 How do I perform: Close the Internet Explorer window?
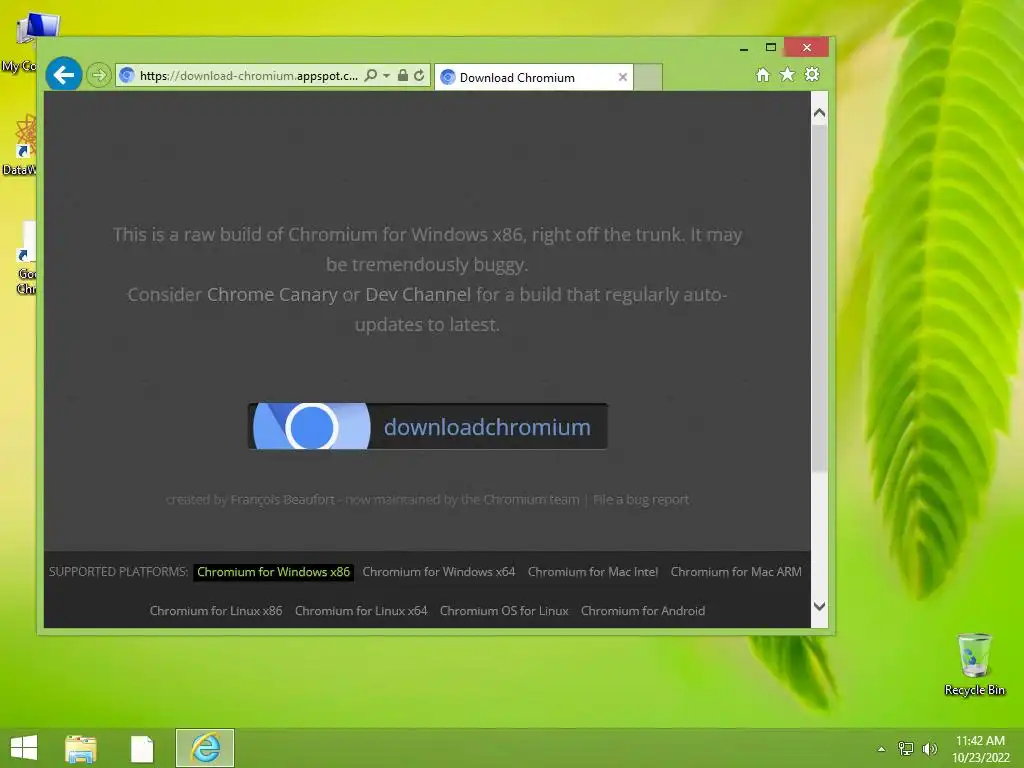tap(807, 48)
